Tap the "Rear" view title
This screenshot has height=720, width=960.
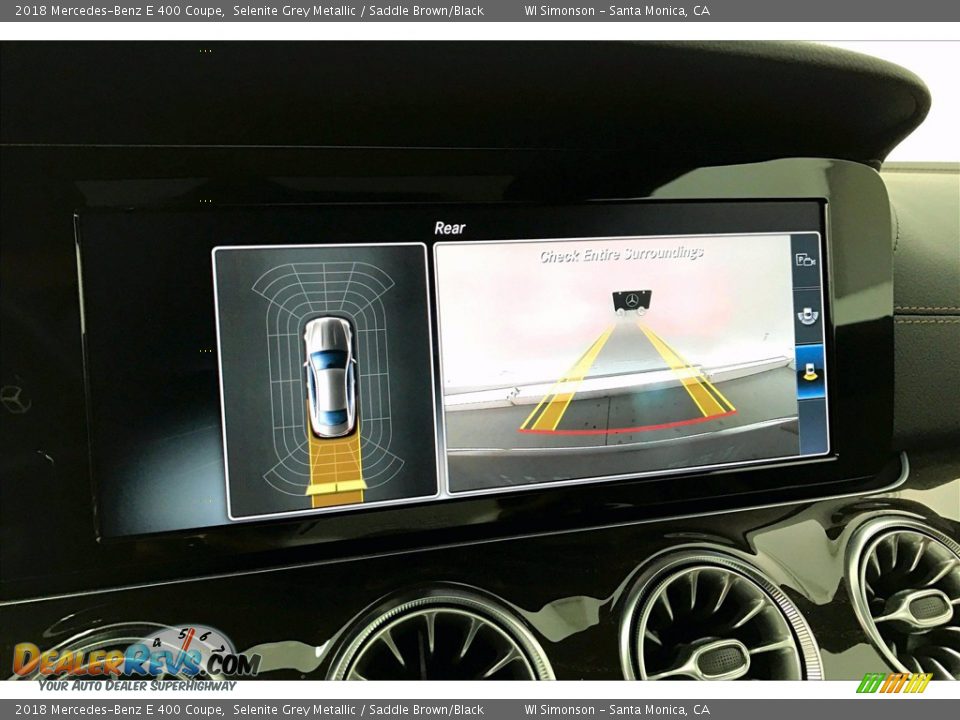point(449,228)
